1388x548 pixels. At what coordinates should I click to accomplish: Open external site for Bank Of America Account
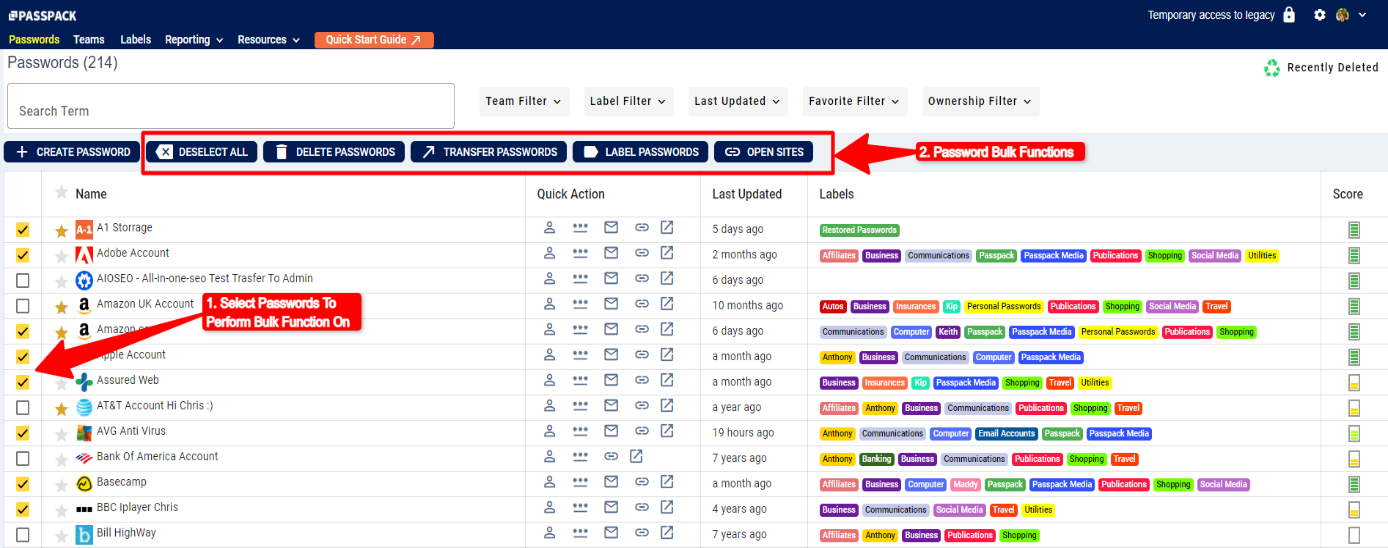point(636,457)
